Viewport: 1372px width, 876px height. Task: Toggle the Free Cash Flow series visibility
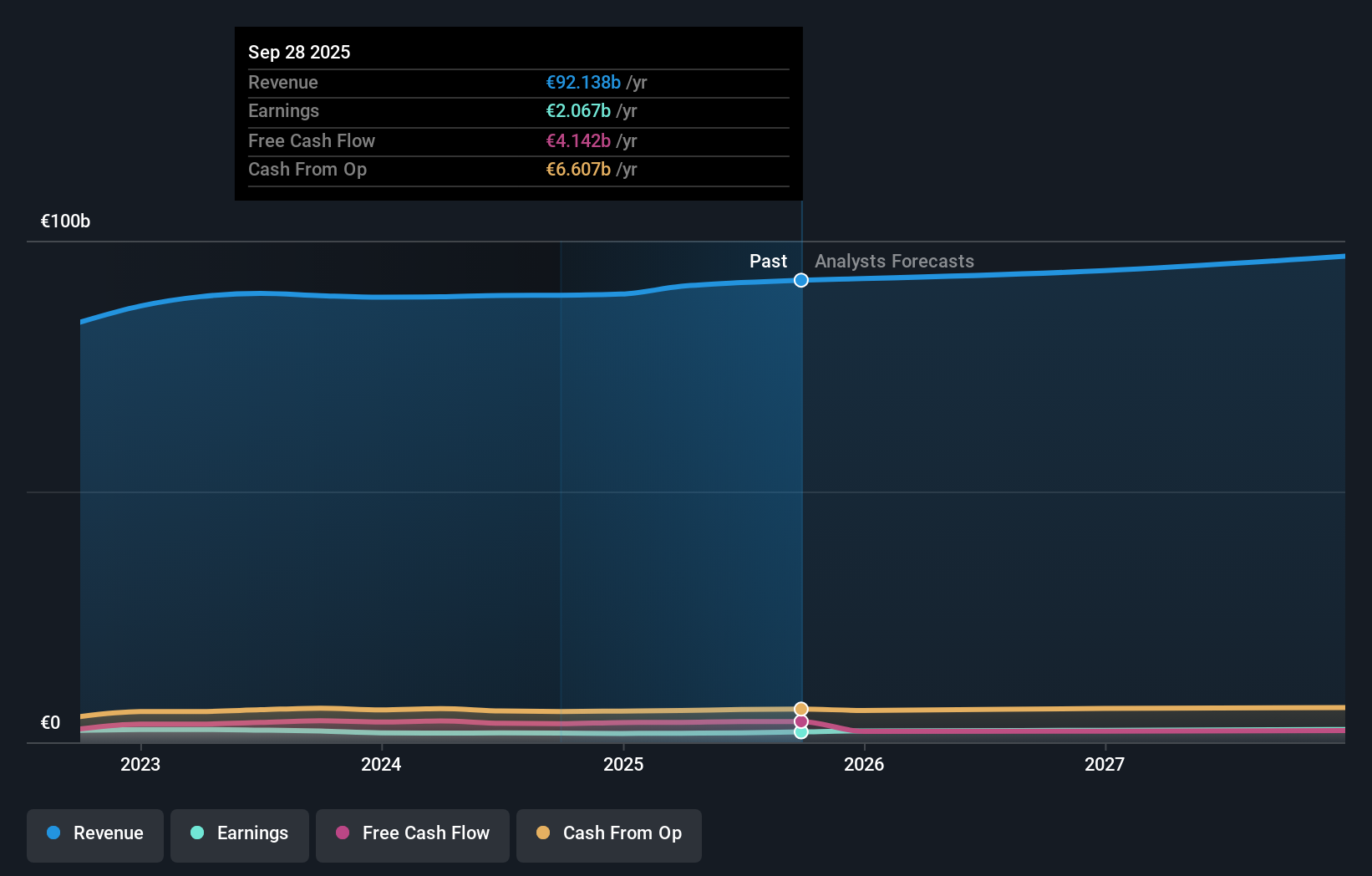tap(412, 835)
